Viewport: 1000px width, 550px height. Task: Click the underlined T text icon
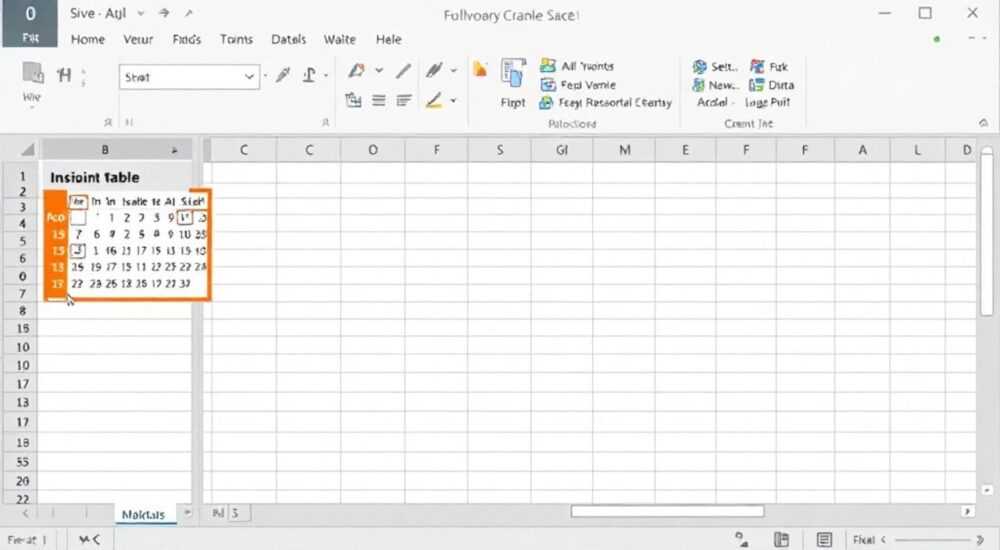(x=309, y=75)
